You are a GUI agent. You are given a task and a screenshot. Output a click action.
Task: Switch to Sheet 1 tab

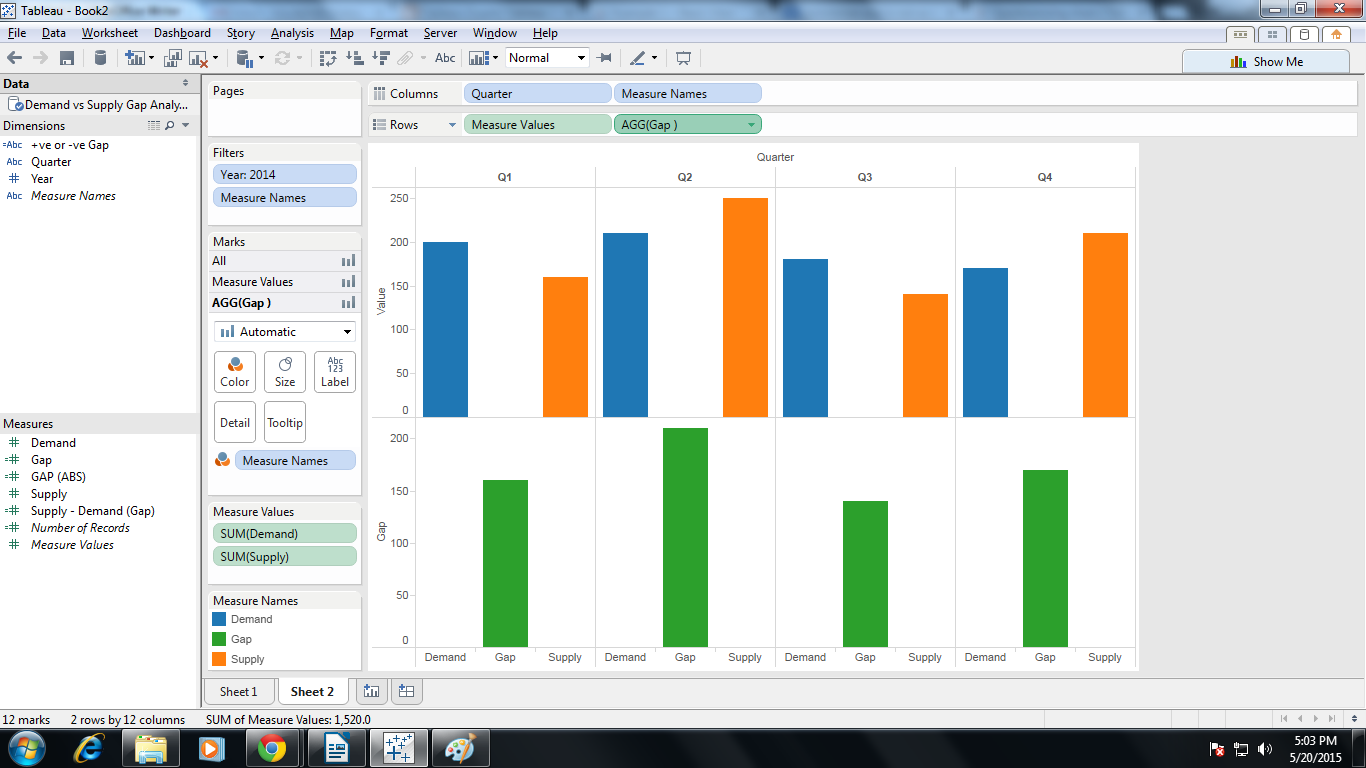[239, 691]
